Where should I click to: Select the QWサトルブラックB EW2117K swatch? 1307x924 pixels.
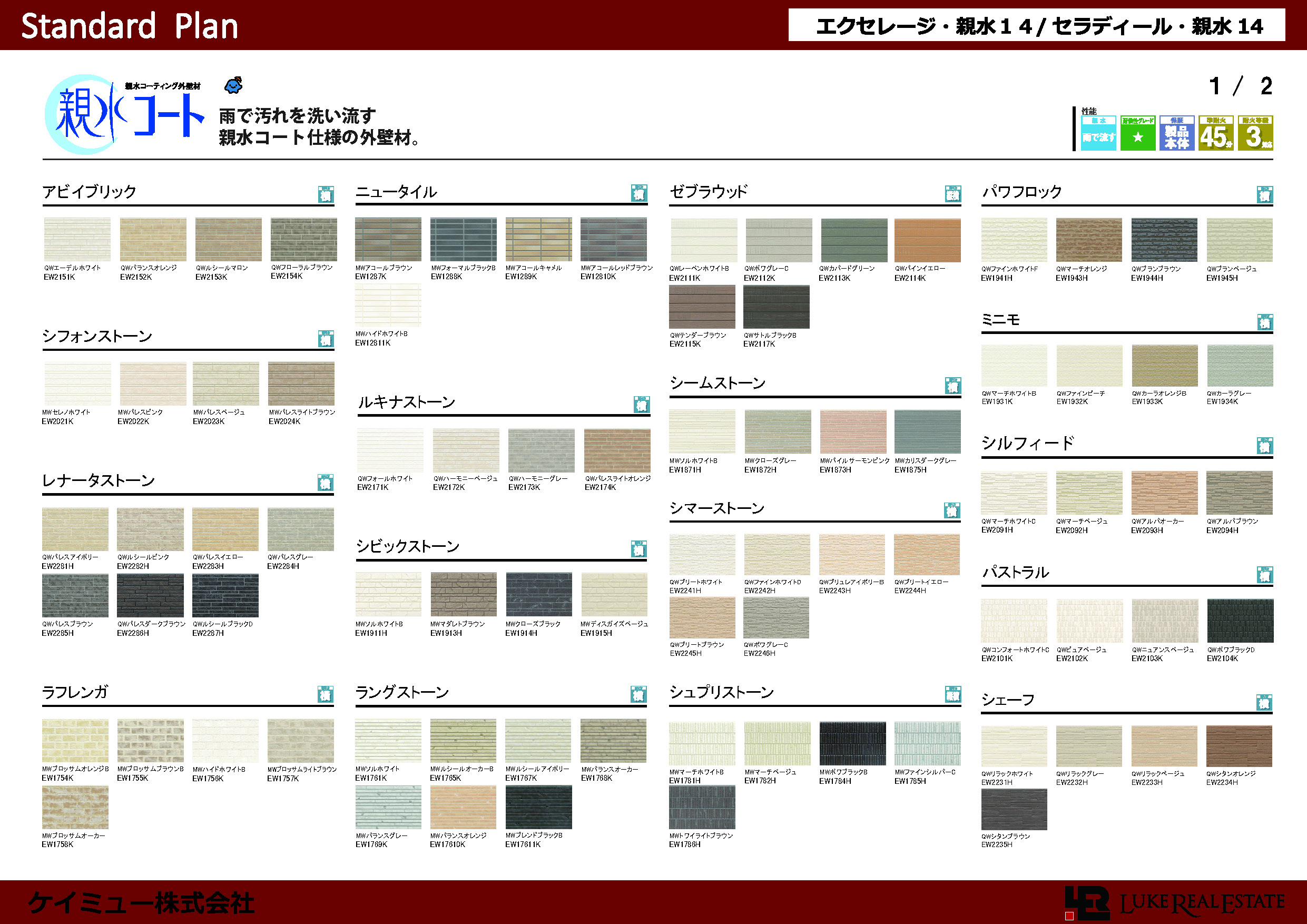[x=777, y=307]
